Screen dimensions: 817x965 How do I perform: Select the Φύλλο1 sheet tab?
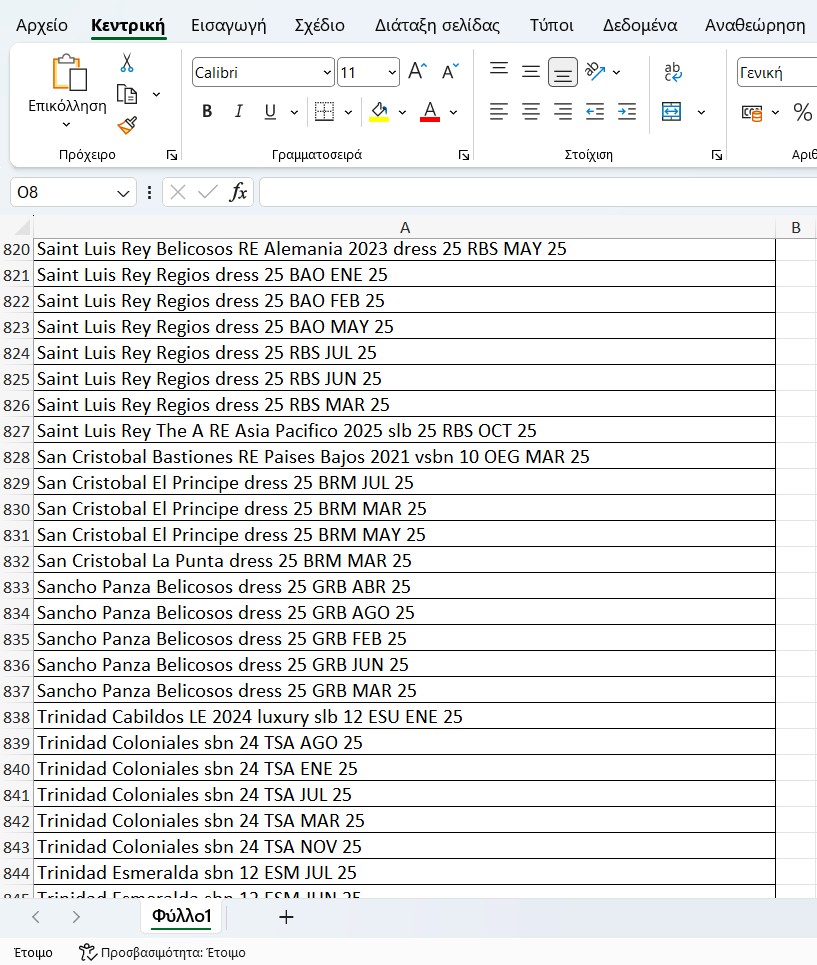tap(181, 916)
